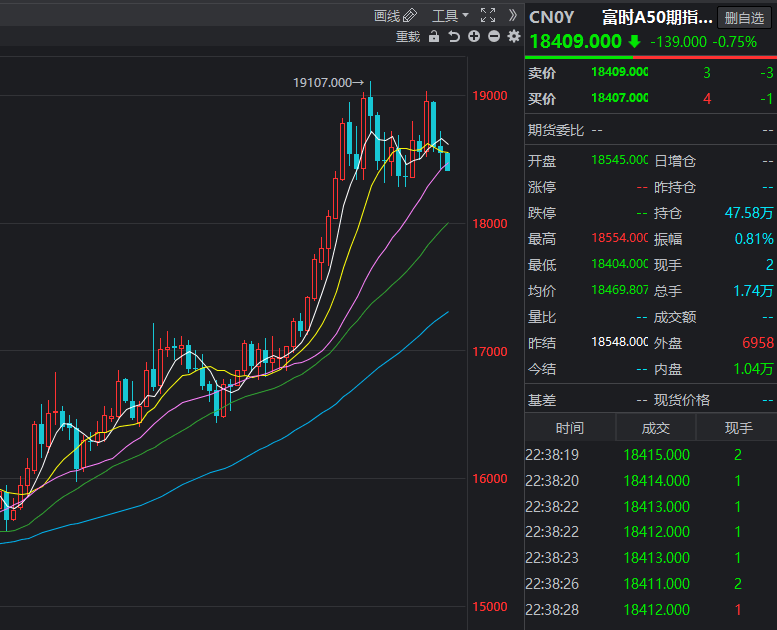Click the 期货委比 label
This screenshot has height=630, width=777.
(x=556, y=130)
